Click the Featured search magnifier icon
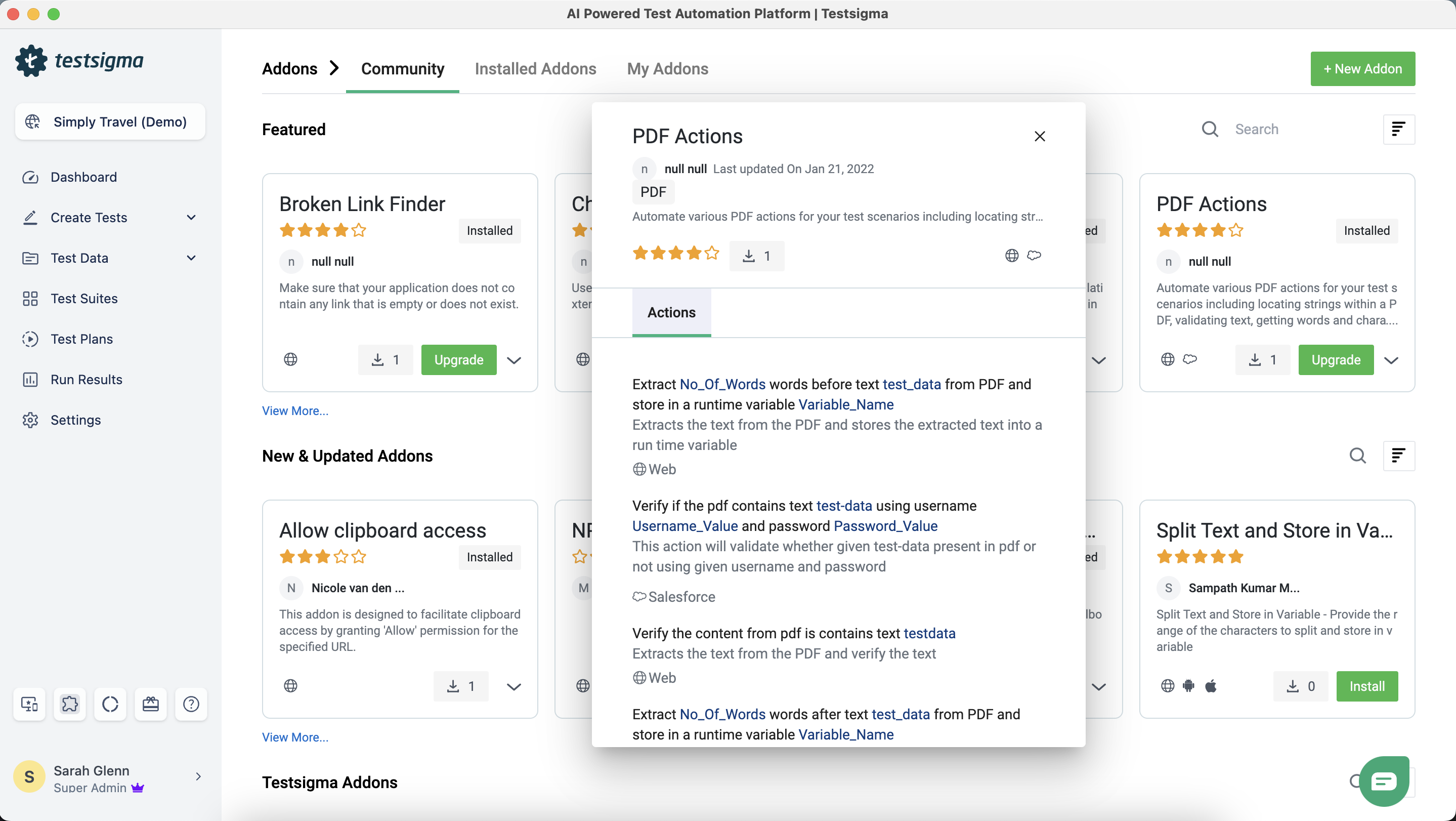The height and width of the screenshot is (821, 1456). pyautogui.click(x=1210, y=129)
